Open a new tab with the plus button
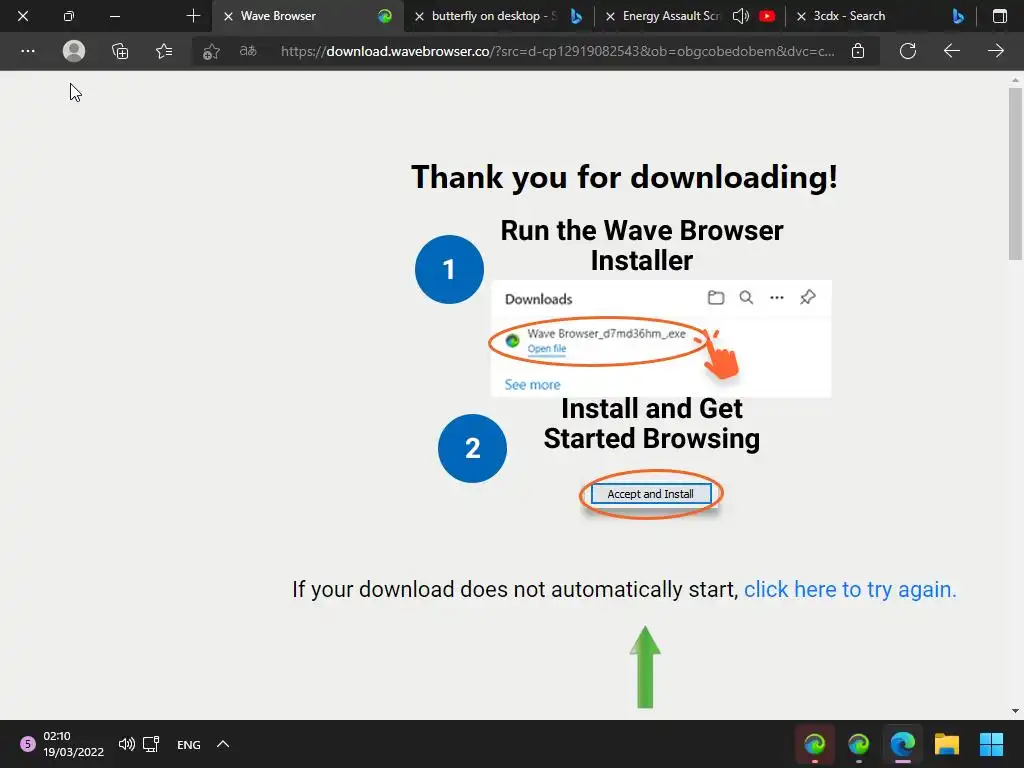 click(x=193, y=16)
